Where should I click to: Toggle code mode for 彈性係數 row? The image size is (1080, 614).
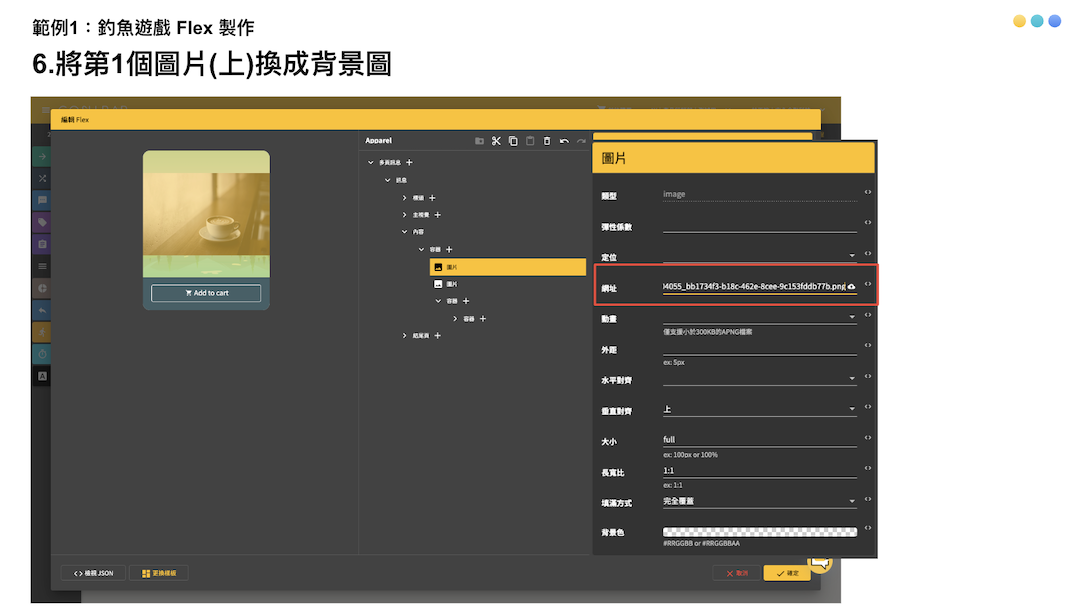tap(868, 223)
